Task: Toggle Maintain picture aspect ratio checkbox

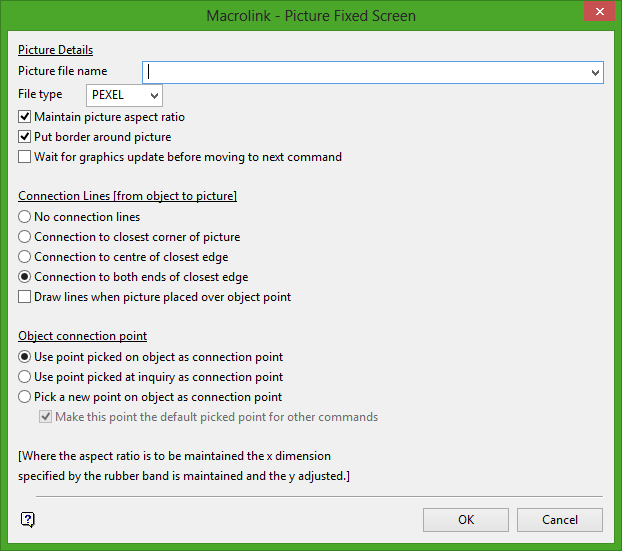Action: (x=25, y=117)
